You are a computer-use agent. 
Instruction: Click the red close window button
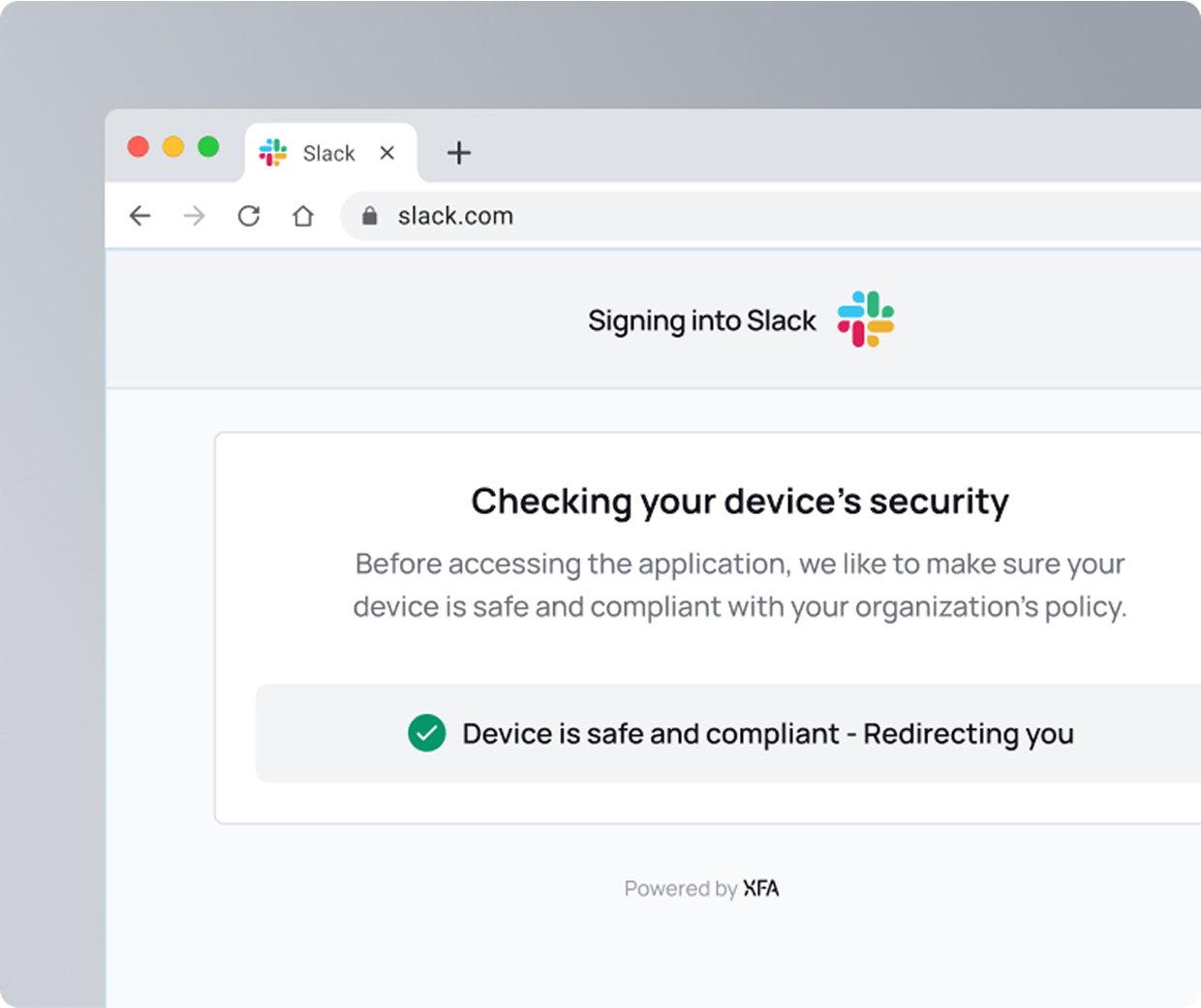(139, 146)
